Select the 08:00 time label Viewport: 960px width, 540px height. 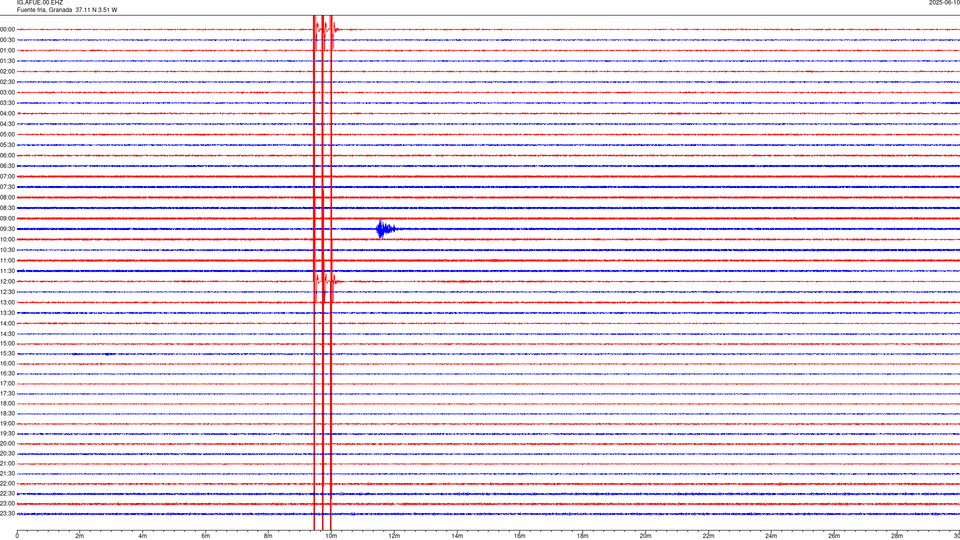(x=8, y=198)
